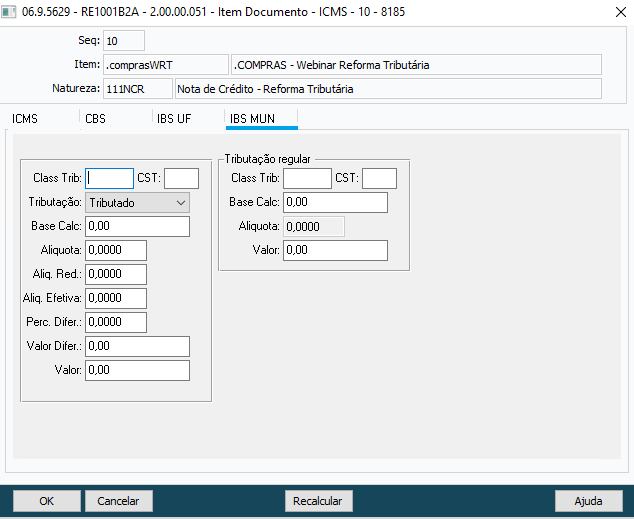Click the Cancelar button
634x519 pixels.
pos(118,501)
